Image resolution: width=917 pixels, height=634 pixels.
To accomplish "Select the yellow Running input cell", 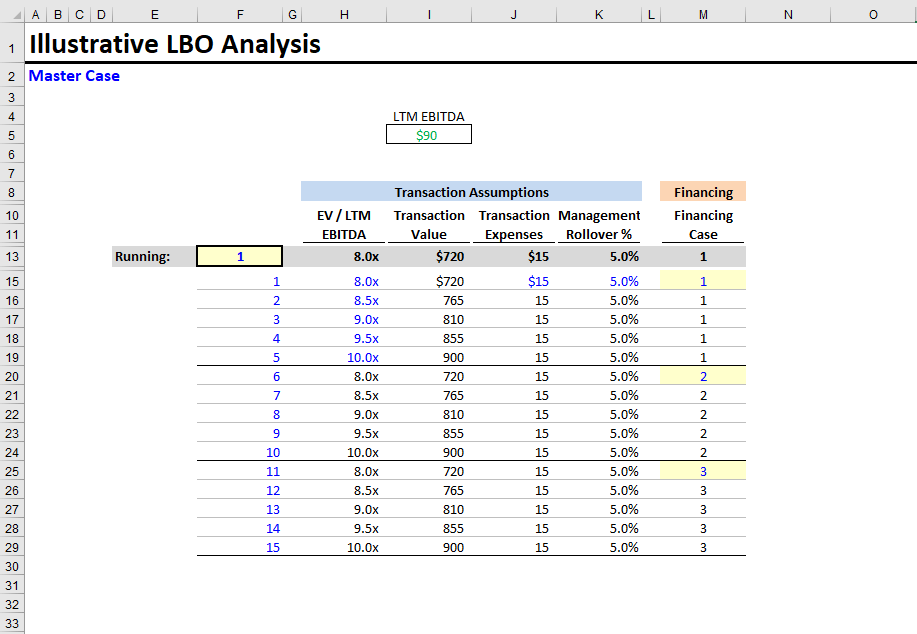I will coord(239,256).
